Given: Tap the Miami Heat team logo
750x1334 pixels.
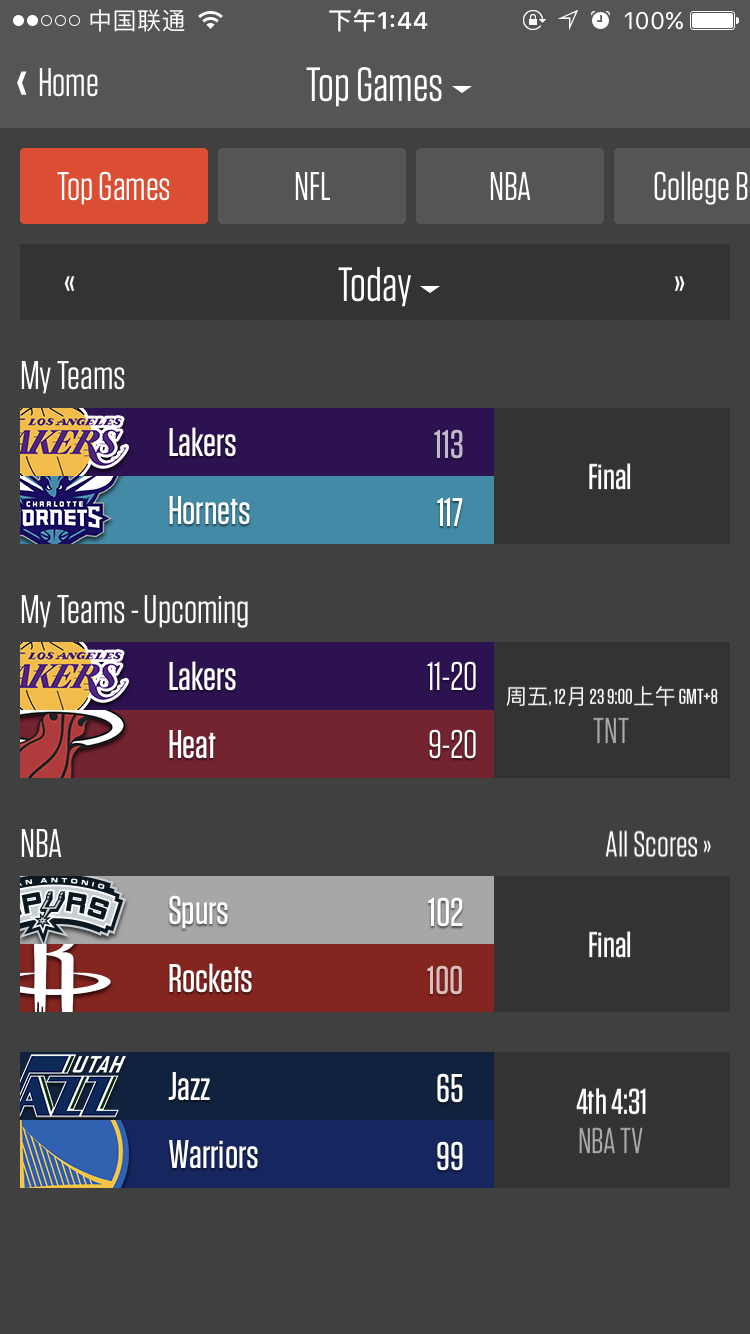Looking at the screenshot, I should pos(72,744).
